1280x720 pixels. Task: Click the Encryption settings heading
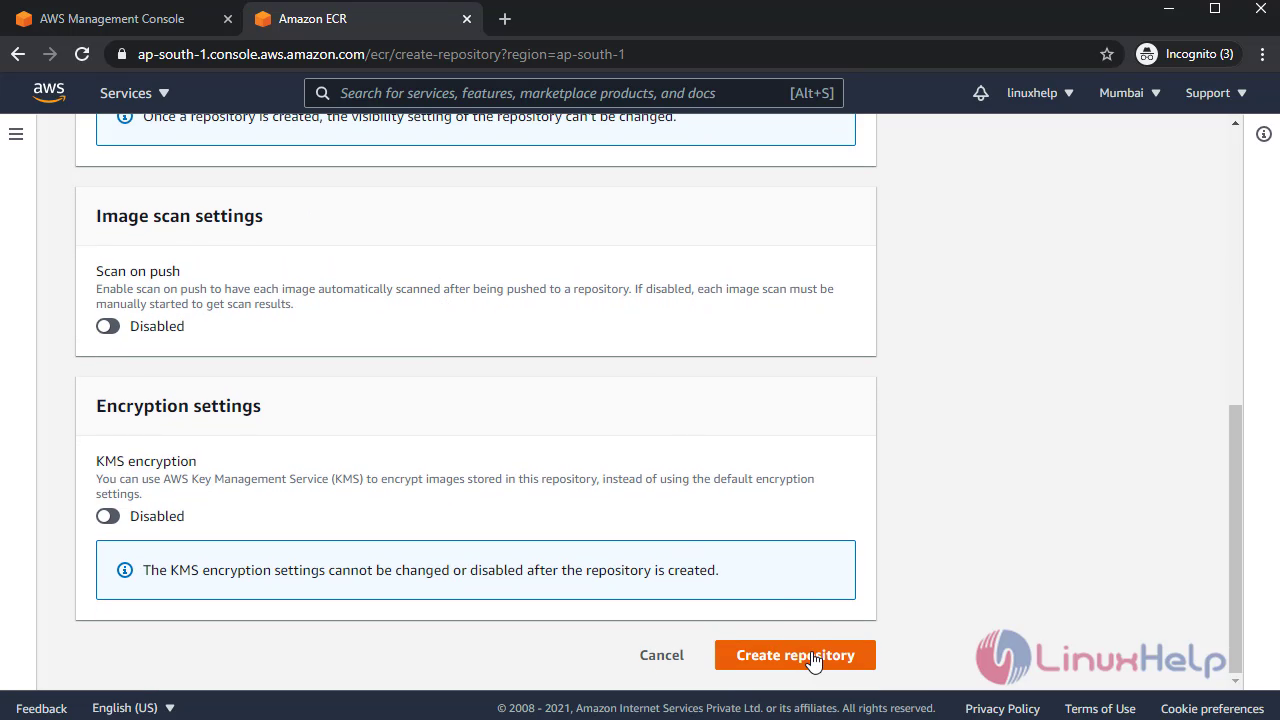coord(178,406)
